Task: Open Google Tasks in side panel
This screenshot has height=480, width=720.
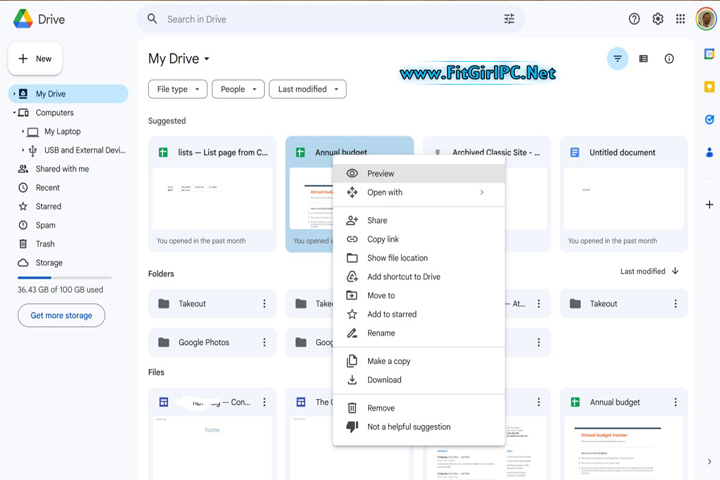Action: [709, 119]
